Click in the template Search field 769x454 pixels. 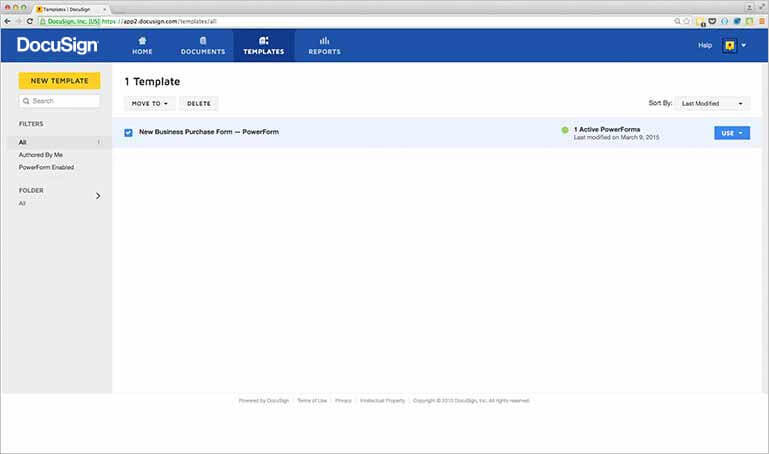tap(62, 101)
